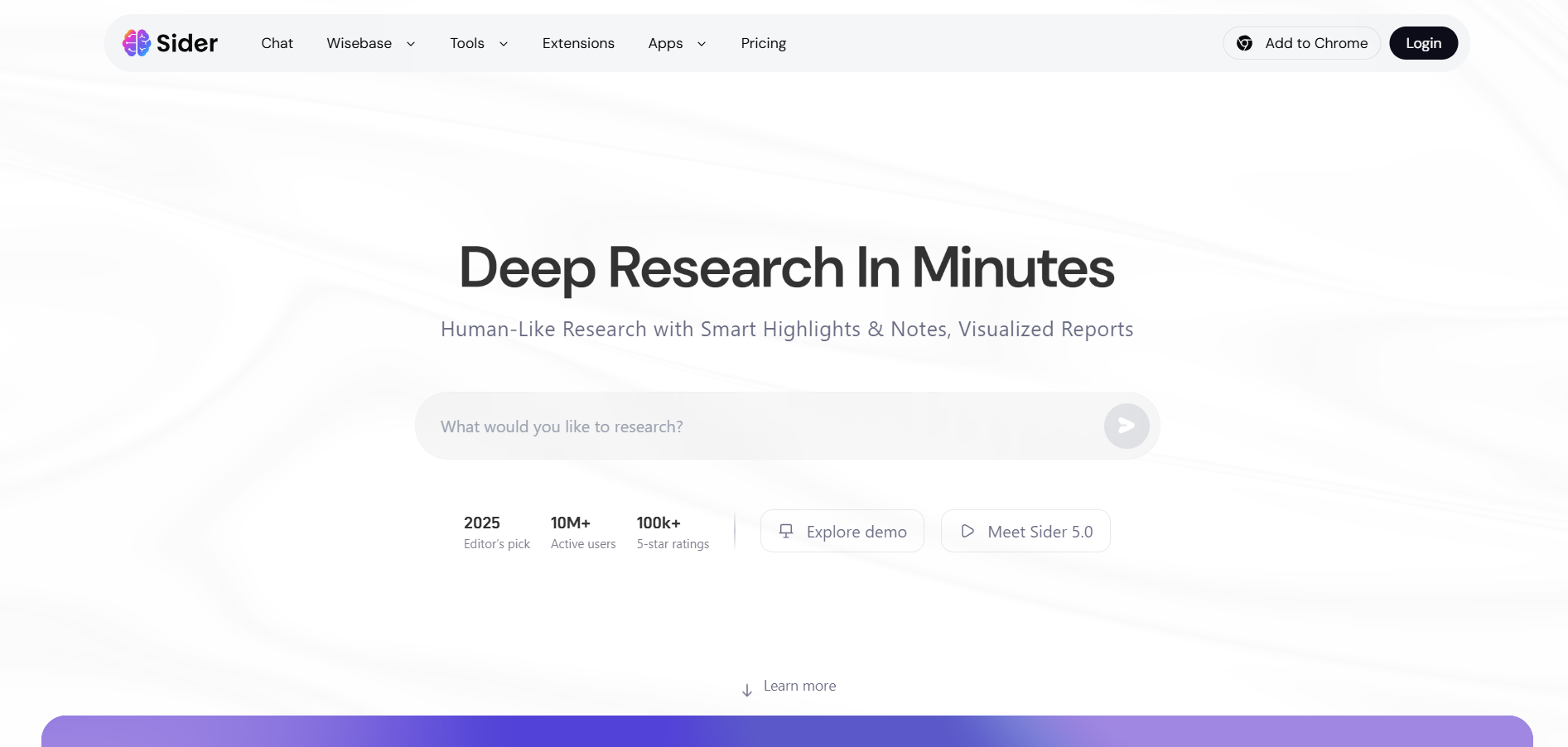Click the Sider wordmark text
Screen dimensions: 1568x747
[x=187, y=43]
